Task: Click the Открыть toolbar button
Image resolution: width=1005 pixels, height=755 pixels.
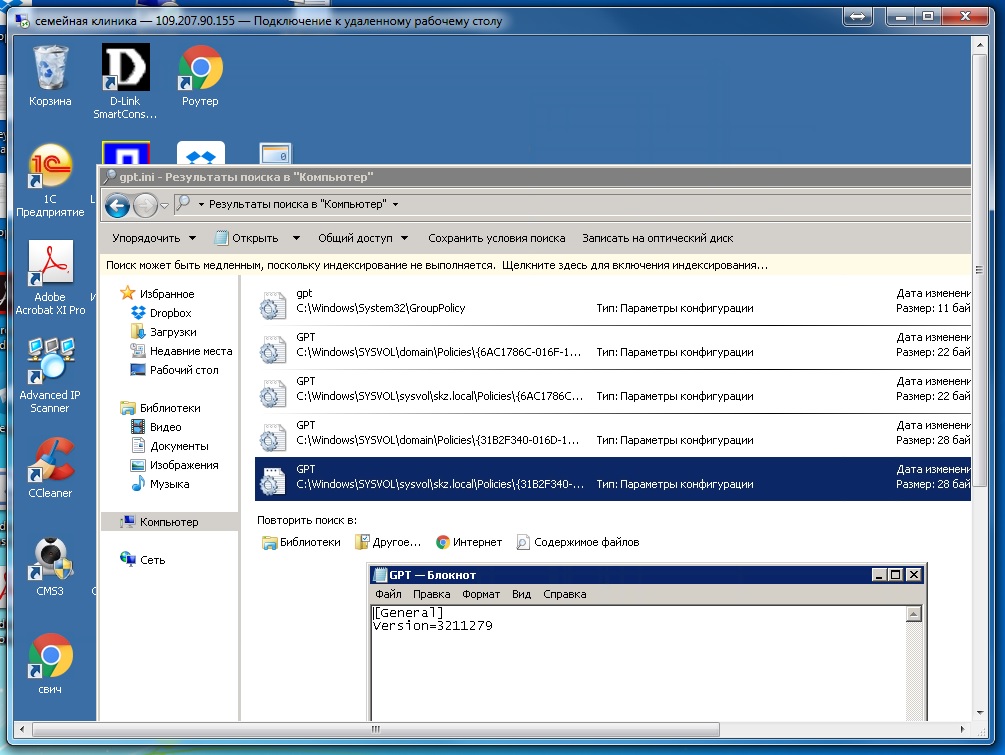Action: pos(247,238)
